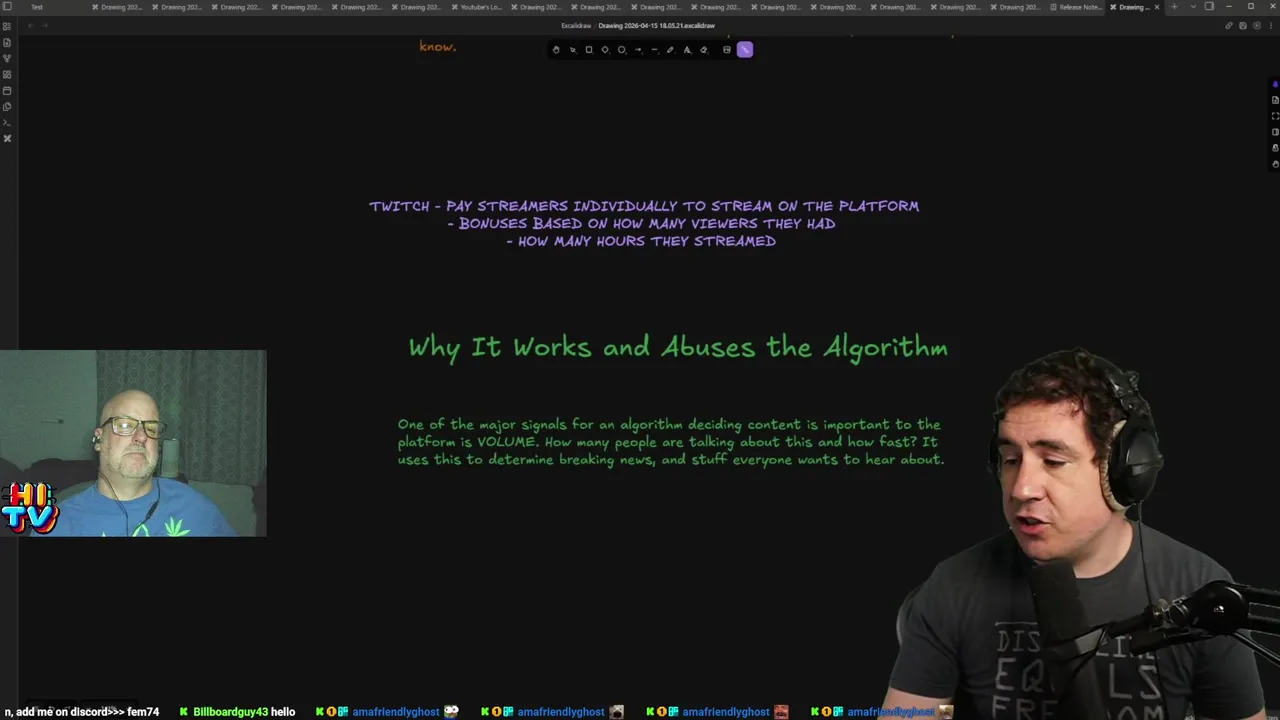Select the Text tool
The image size is (1280, 720).
[687, 50]
